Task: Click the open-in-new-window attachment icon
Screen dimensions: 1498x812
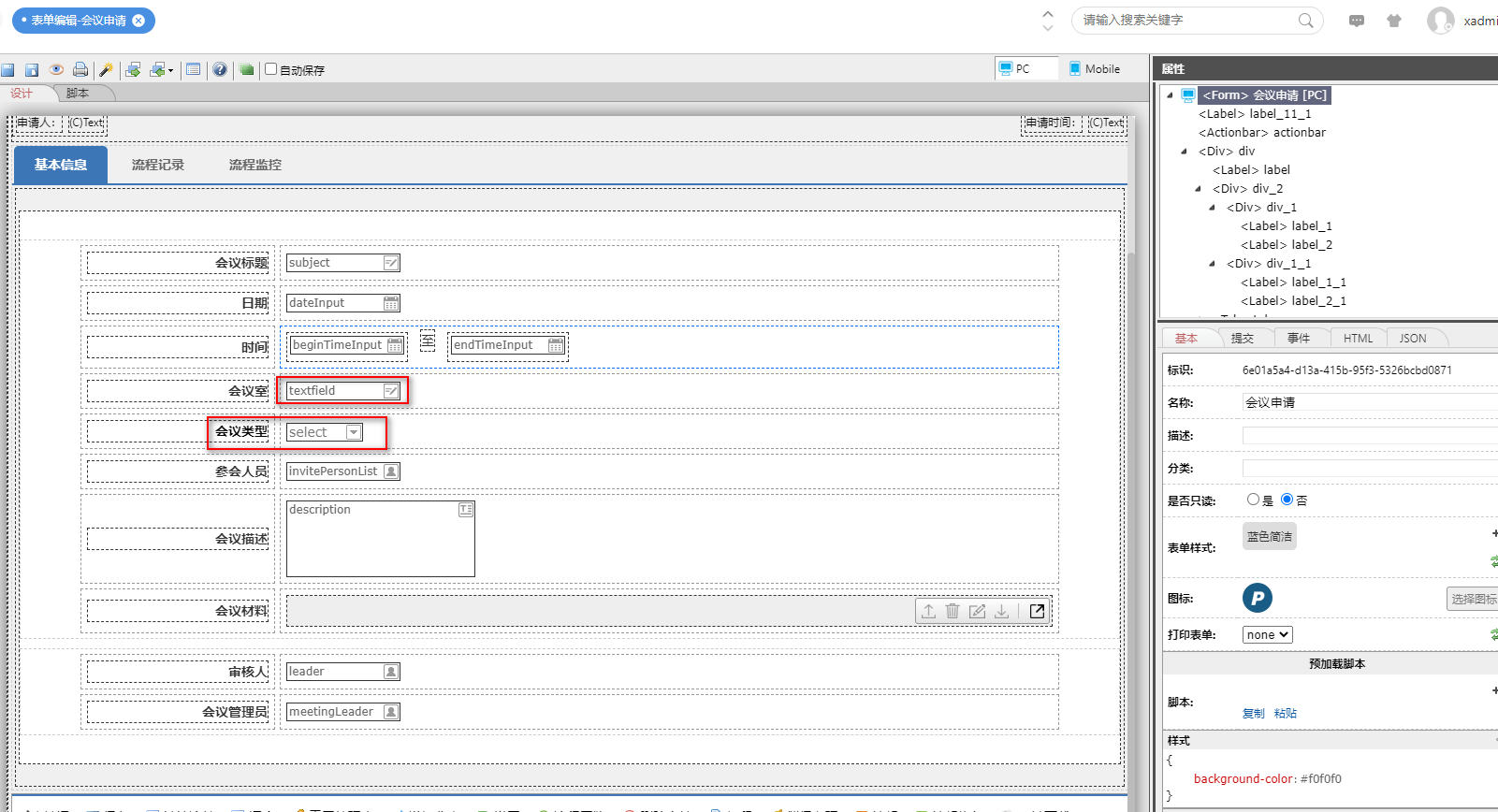Action: [1037, 611]
